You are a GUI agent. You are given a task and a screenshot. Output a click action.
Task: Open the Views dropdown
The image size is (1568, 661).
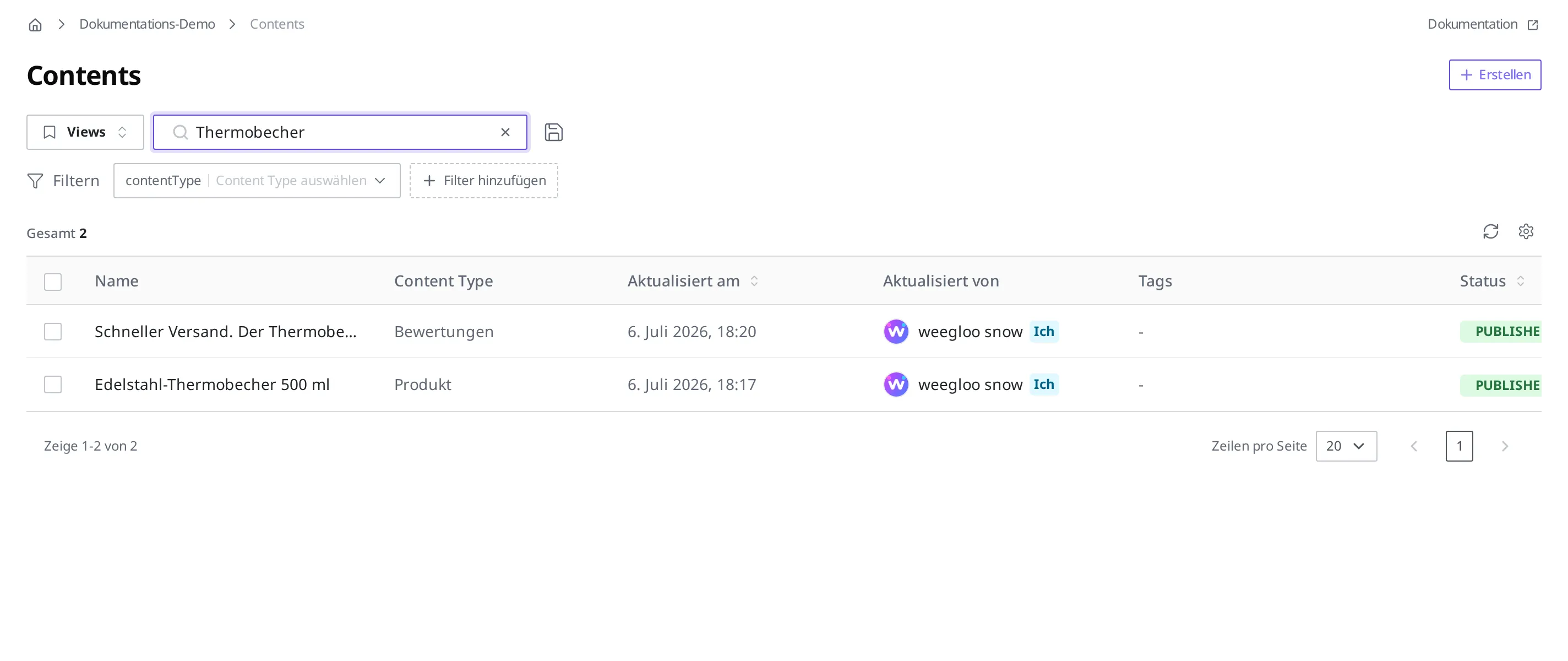[85, 132]
